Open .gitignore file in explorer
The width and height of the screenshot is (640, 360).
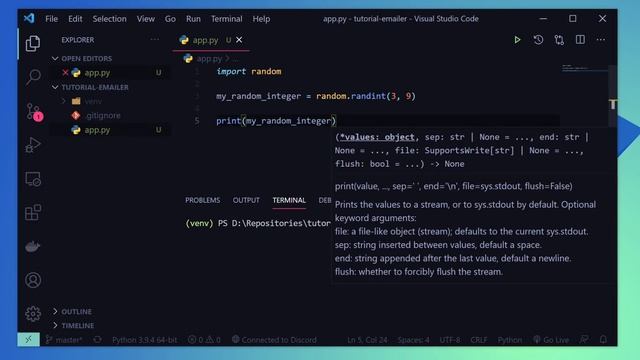[x=103, y=116]
